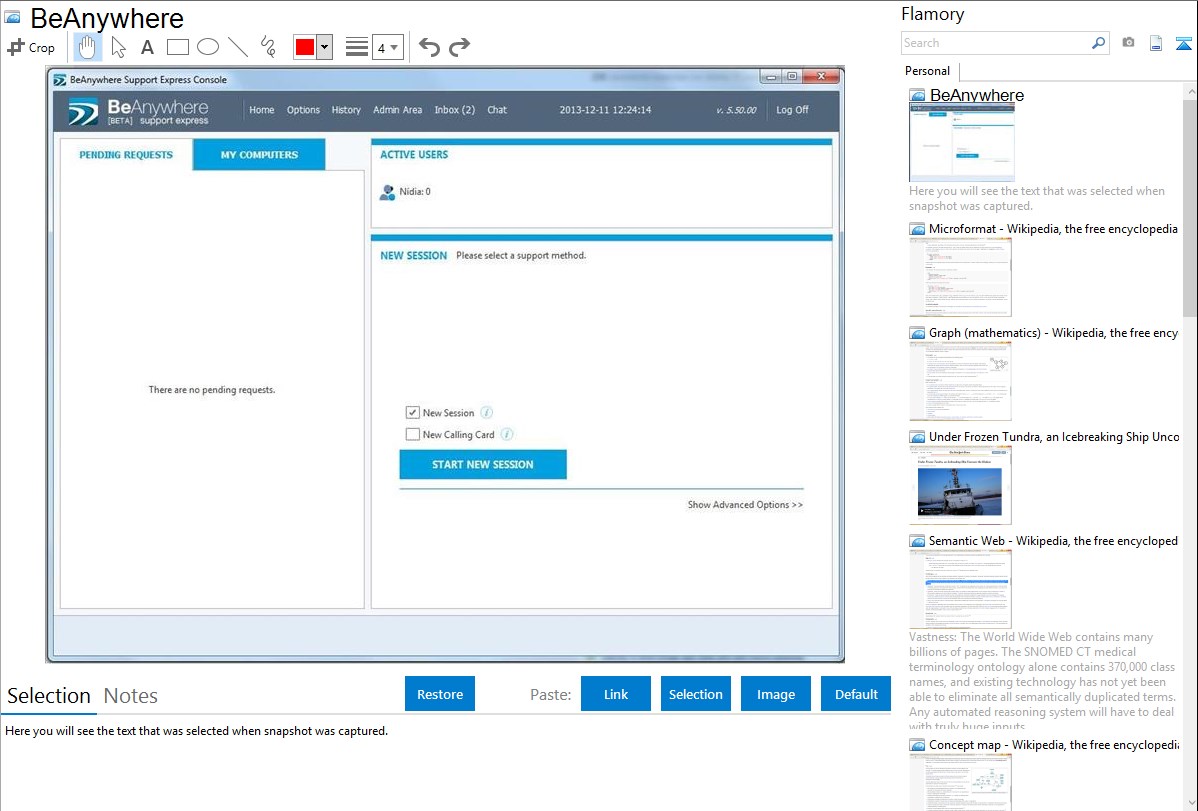The image size is (1198, 811).
Task: Activate the hand pan tool
Action: [87, 47]
